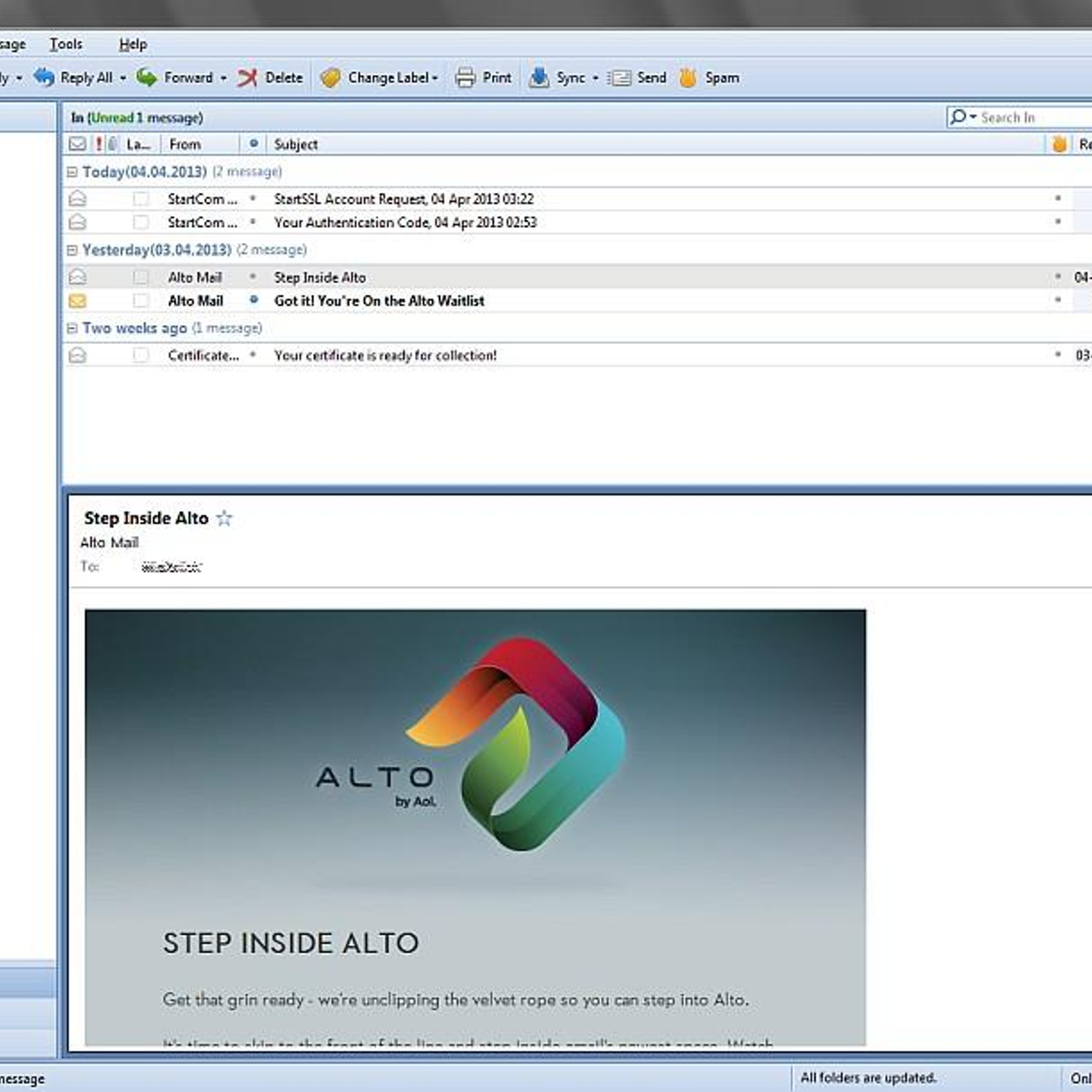The image size is (1092, 1092).
Task: Click the Alto logo image in preview
Action: 515,744
